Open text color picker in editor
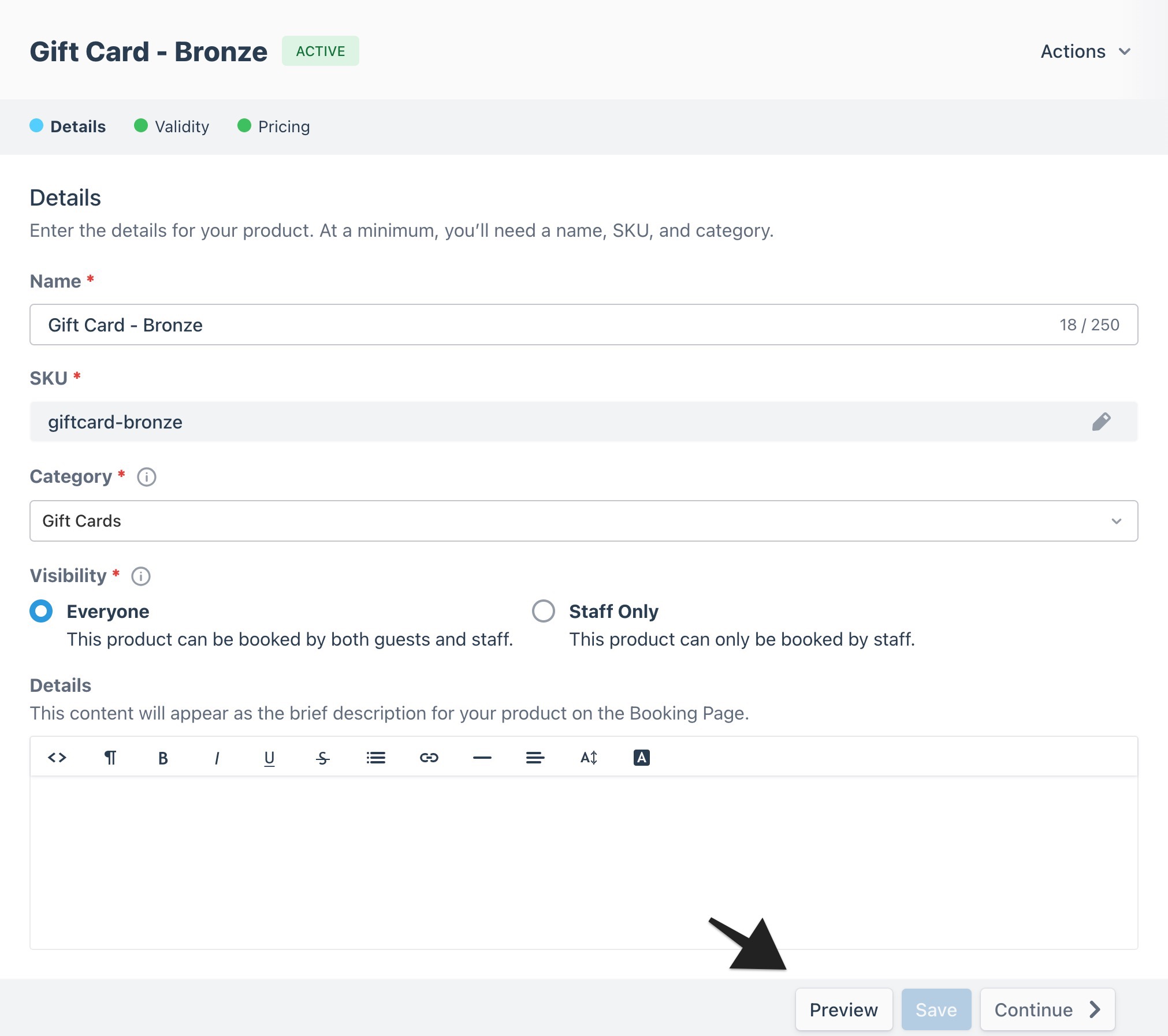This screenshot has width=1168, height=1036. coord(642,757)
